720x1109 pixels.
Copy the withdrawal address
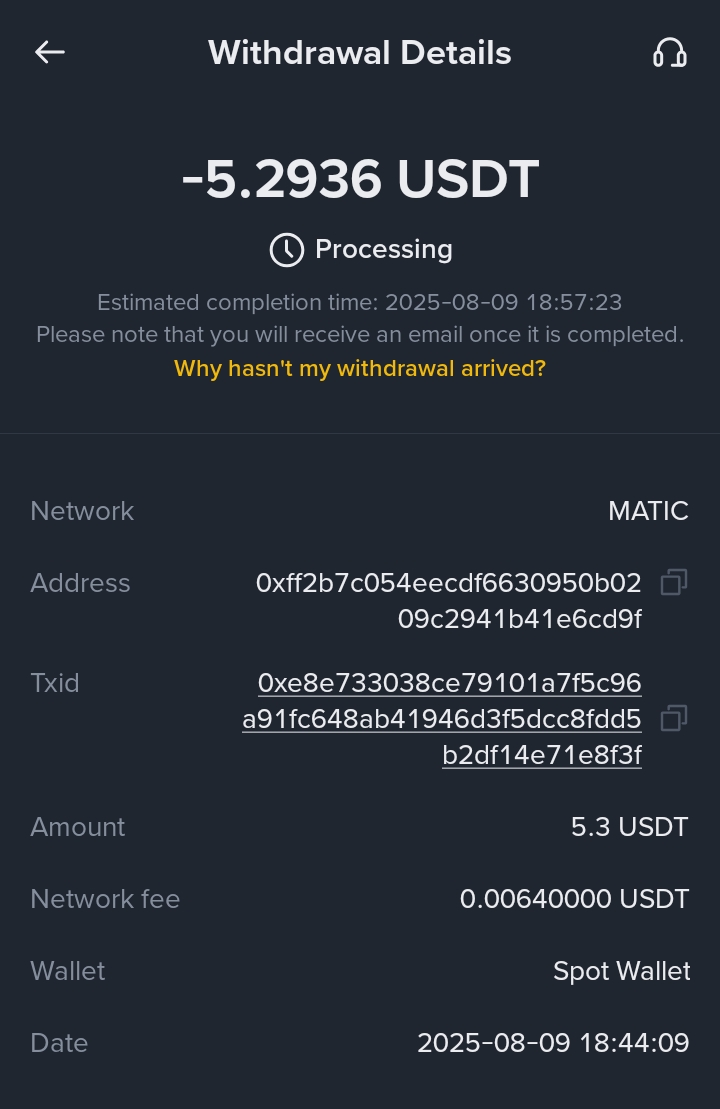(x=674, y=582)
